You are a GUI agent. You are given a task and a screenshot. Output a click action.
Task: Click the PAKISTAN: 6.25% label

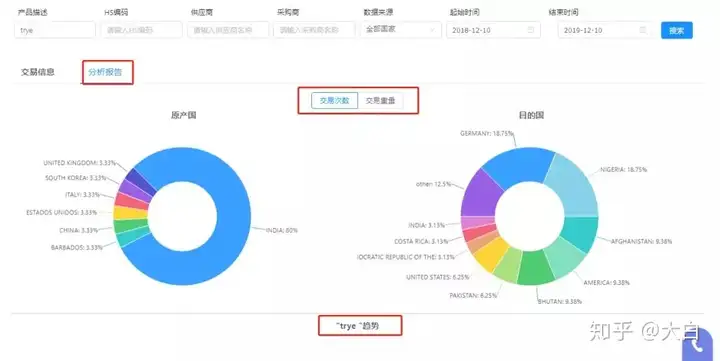tap(473, 295)
